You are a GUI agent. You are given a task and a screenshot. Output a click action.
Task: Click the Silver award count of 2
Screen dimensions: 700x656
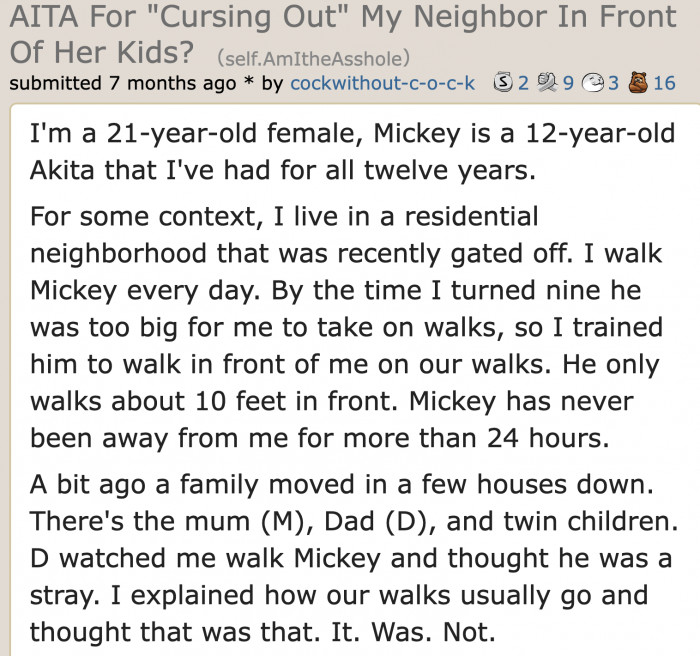[523, 83]
